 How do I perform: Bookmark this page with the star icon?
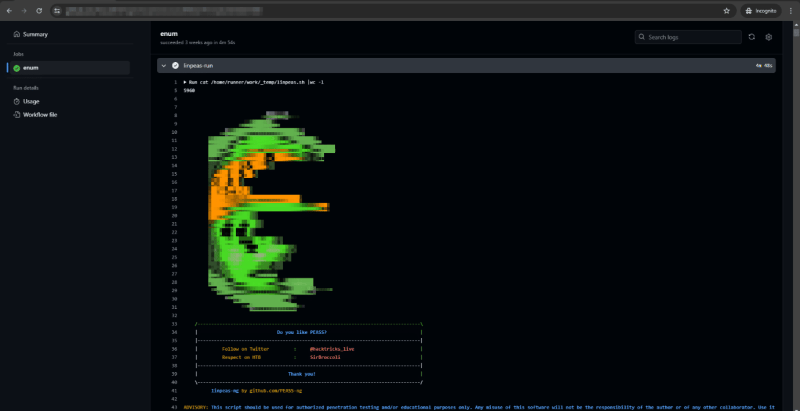pos(727,11)
